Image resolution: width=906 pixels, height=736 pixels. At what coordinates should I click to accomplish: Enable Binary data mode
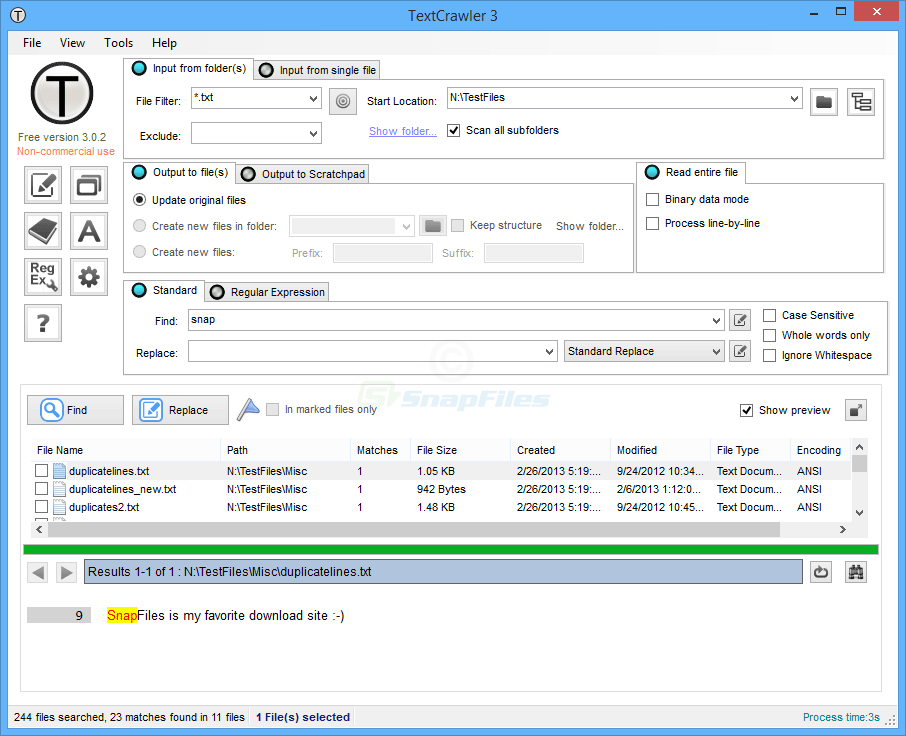(x=652, y=199)
